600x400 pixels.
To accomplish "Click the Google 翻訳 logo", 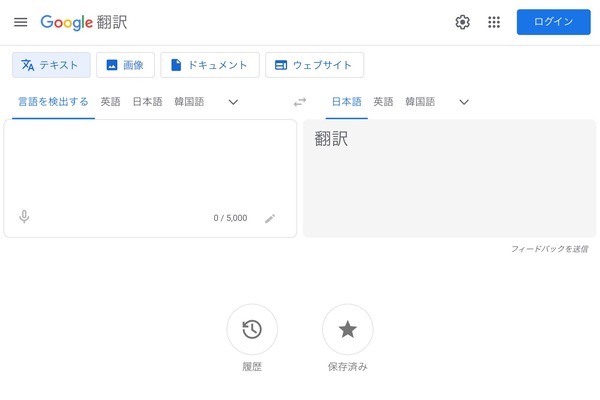I will [x=84, y=22].
